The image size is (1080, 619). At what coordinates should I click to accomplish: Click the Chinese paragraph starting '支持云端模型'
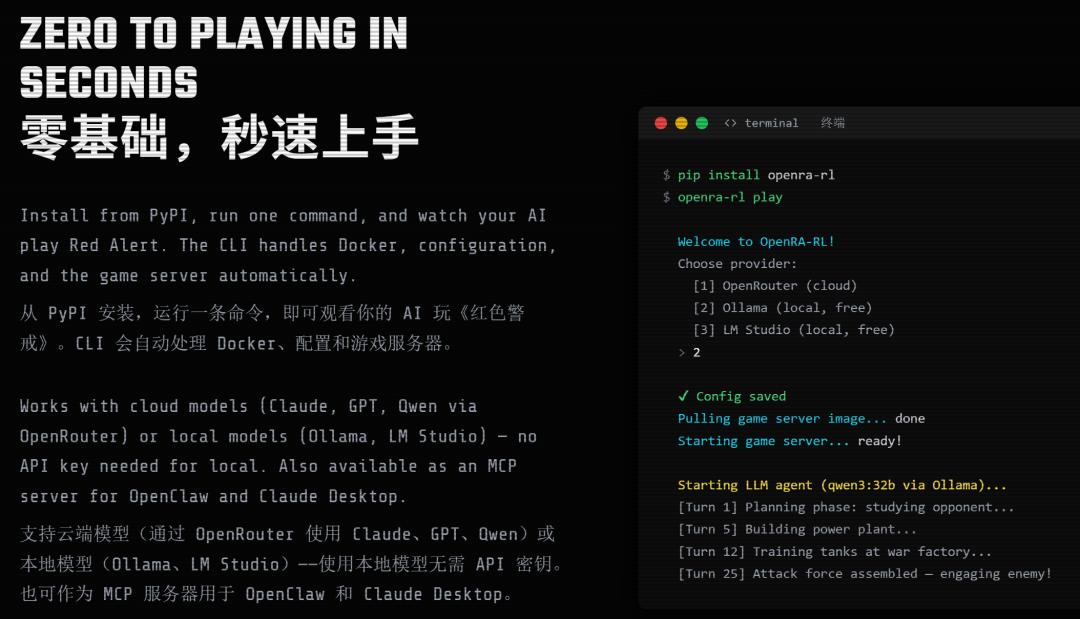click(x=291, y=564)
